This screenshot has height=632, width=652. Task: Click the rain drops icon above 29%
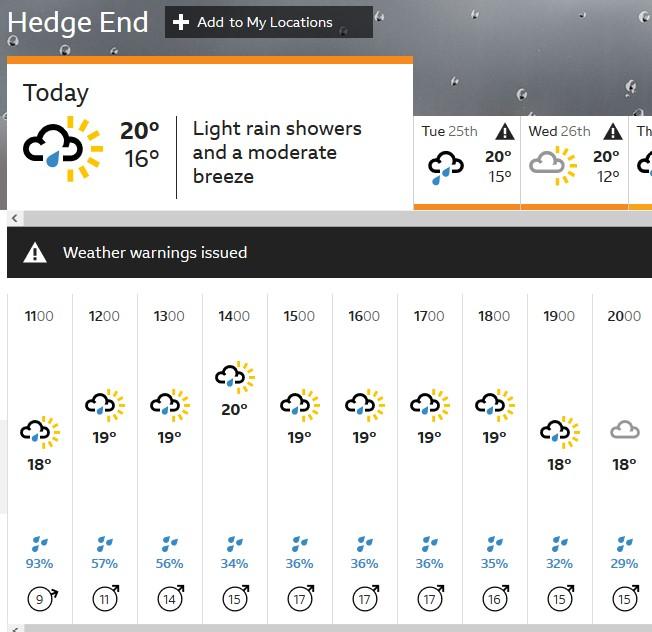pos(625,543)
